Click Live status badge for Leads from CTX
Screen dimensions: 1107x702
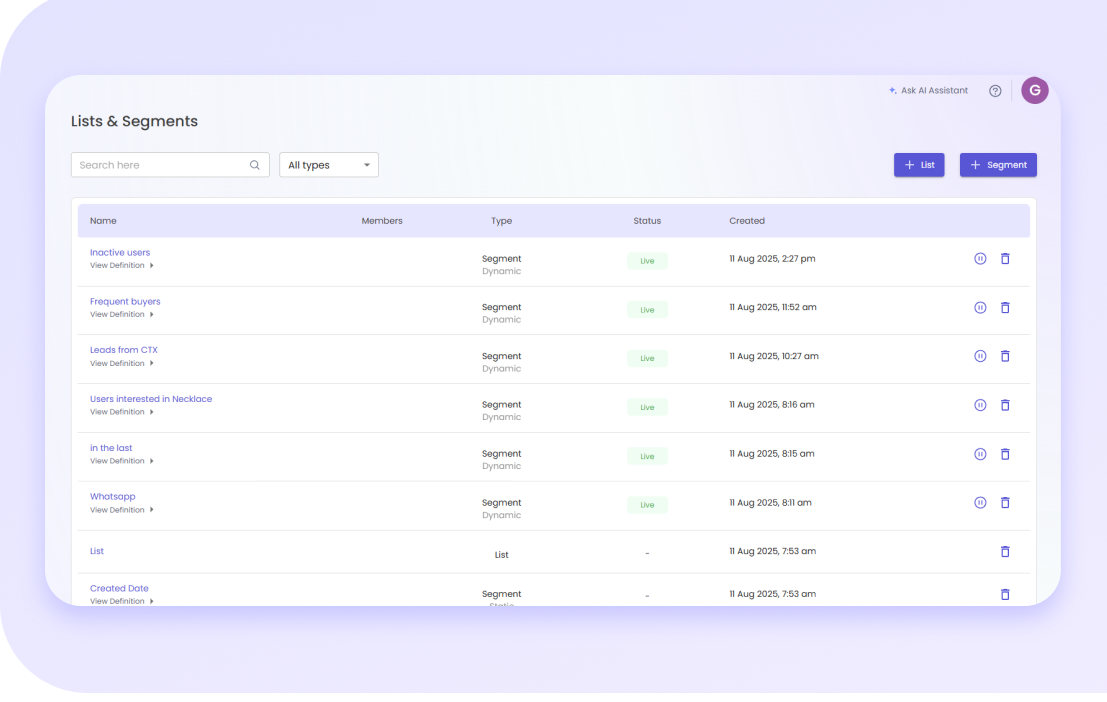[647, 358]
